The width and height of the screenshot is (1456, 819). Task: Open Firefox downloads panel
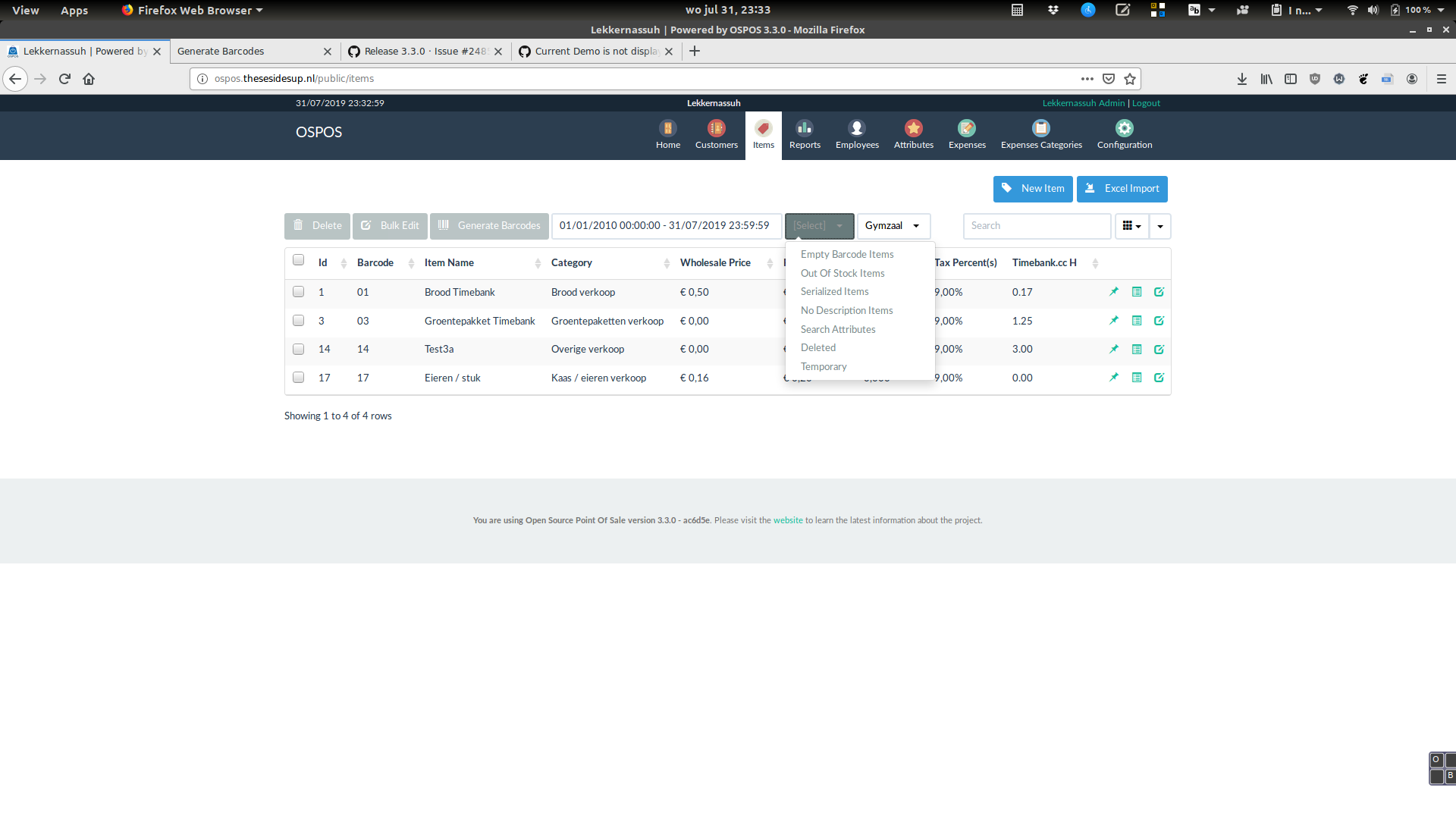coord(1242,78)
